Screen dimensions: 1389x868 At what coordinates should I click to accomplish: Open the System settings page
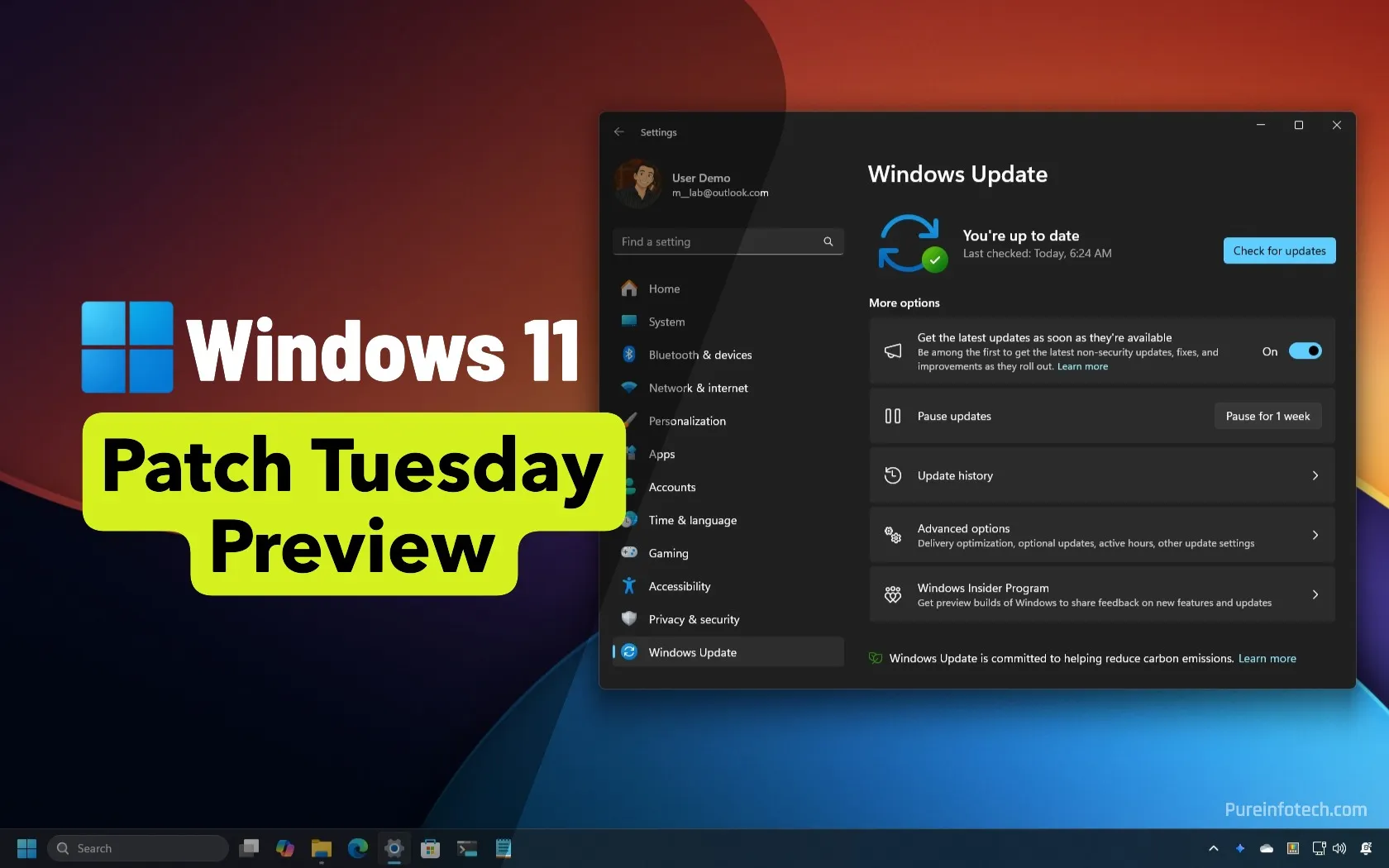point(728,322)
